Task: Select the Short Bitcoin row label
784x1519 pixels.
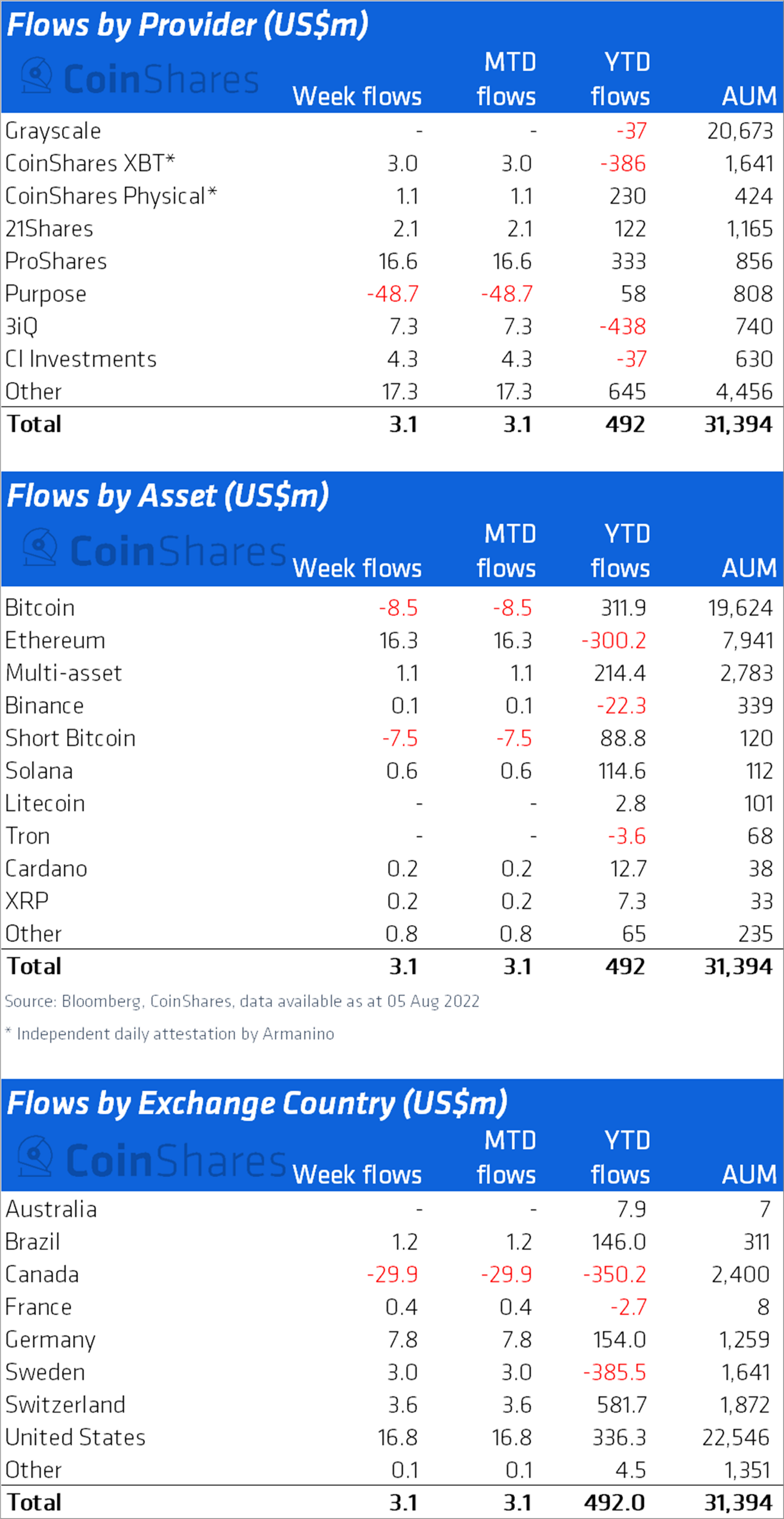Action: [x=71, y=738]
